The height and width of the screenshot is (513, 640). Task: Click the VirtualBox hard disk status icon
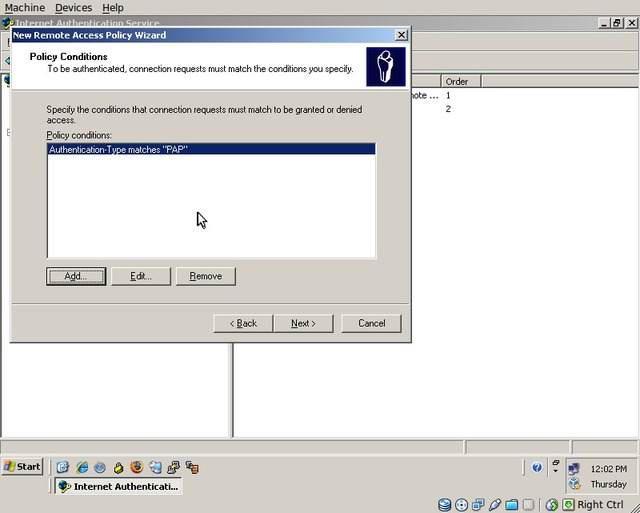[444, 505]
